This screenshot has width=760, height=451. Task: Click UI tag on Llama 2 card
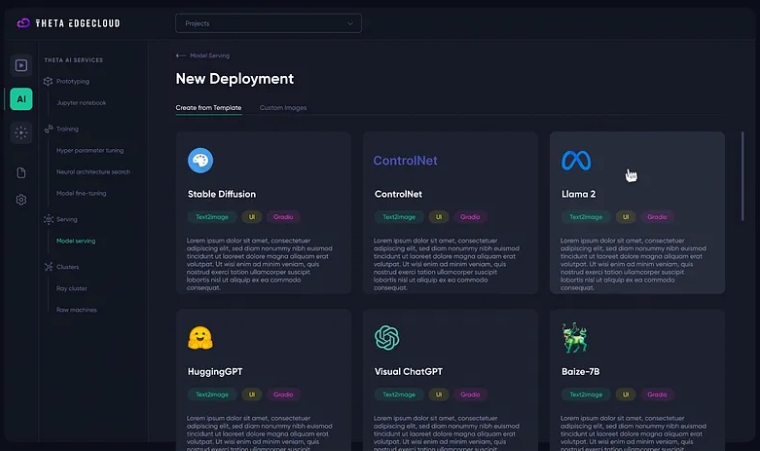tap(626, 217)
